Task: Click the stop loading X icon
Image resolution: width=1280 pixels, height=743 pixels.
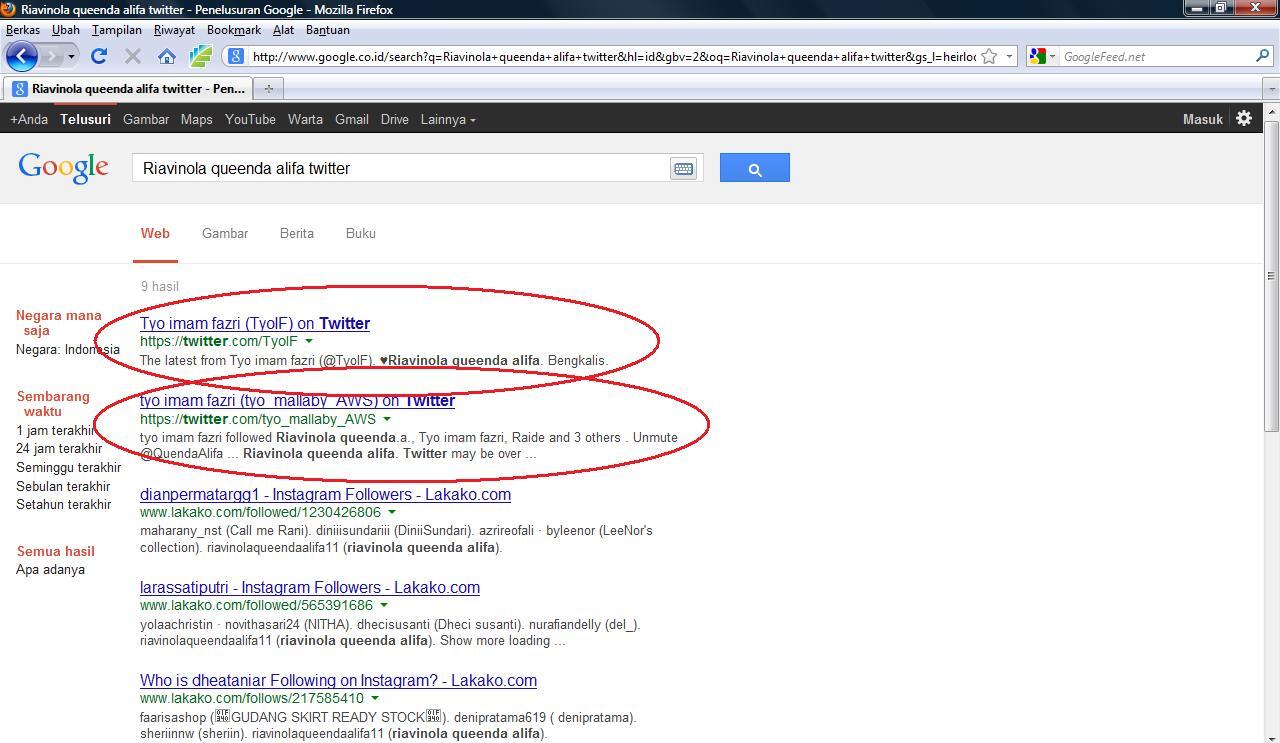Action: (133, 56)
